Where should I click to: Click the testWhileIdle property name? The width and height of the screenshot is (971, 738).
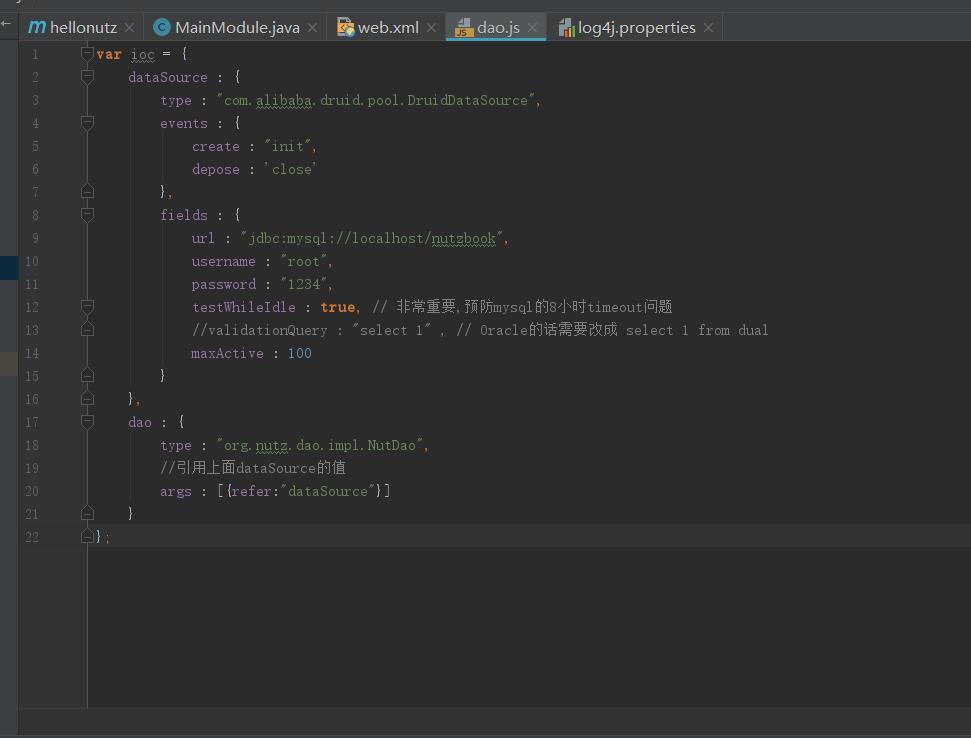(x=243, y=307)
